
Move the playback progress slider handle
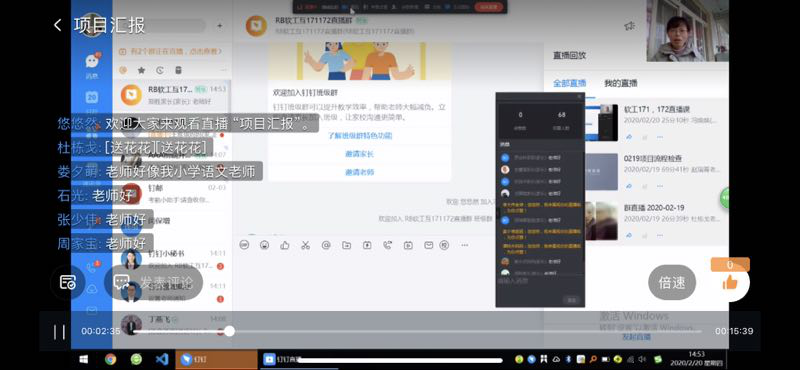(x=230, y=331)
